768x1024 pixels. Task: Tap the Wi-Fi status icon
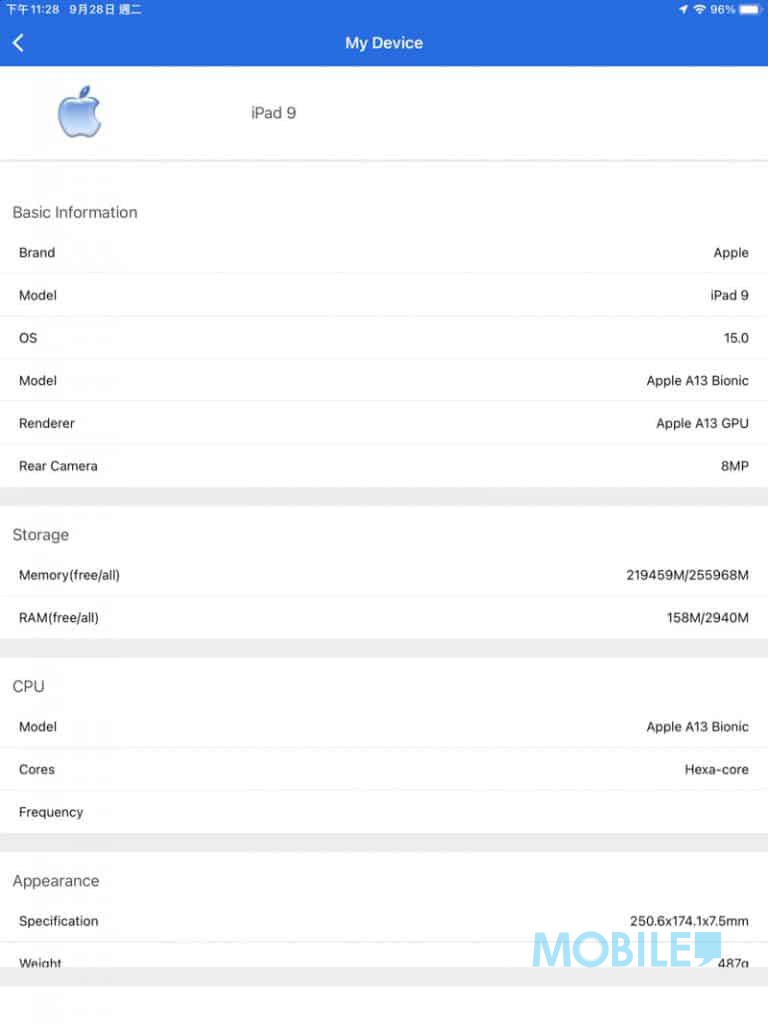(x=699, y=9)
